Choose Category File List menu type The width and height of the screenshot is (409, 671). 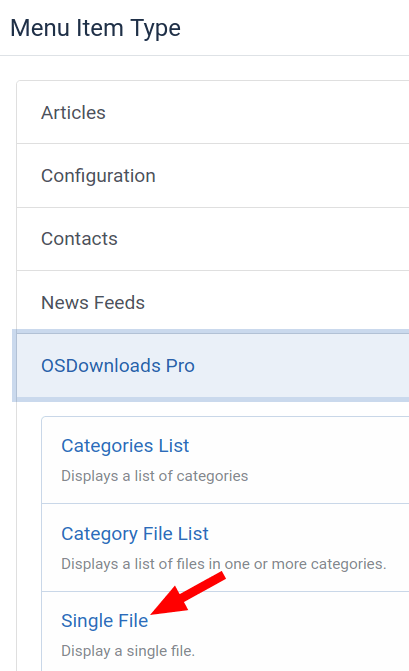coord(135,534)
